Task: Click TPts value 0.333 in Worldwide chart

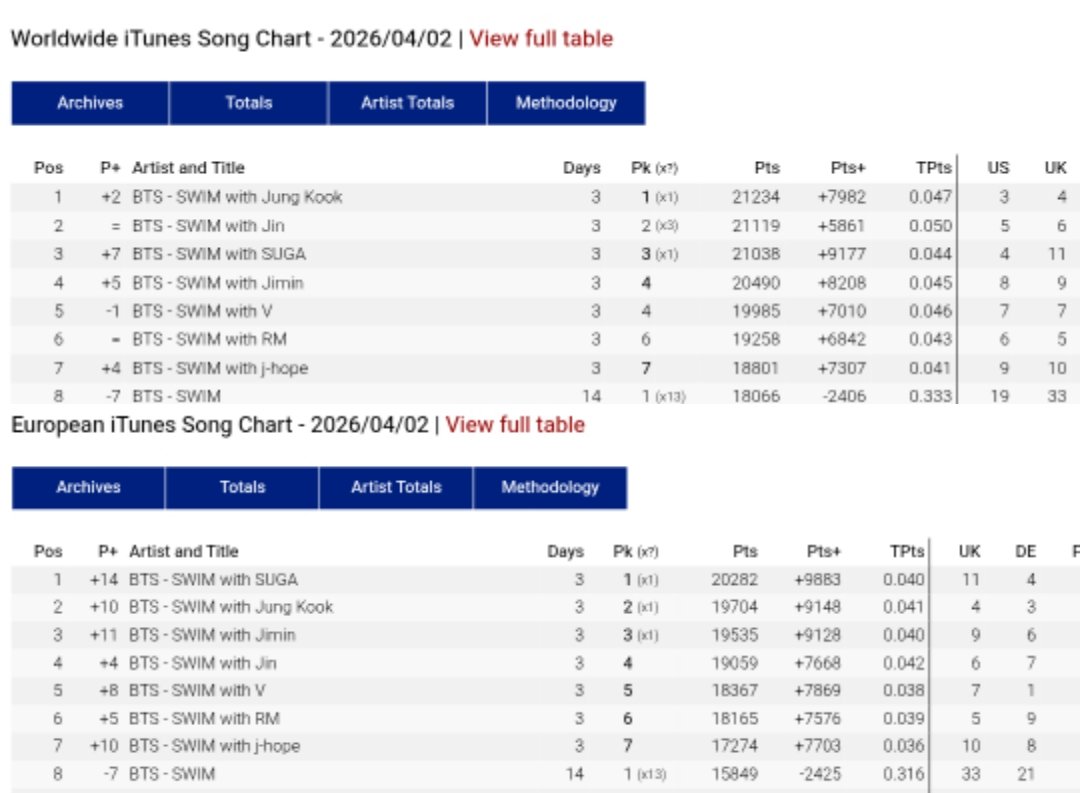Action: click(931, 396)
